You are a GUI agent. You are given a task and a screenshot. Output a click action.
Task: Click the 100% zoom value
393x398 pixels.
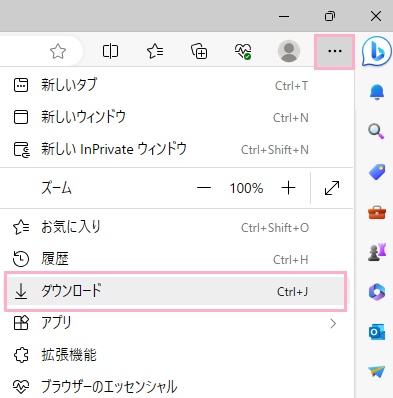246,188
